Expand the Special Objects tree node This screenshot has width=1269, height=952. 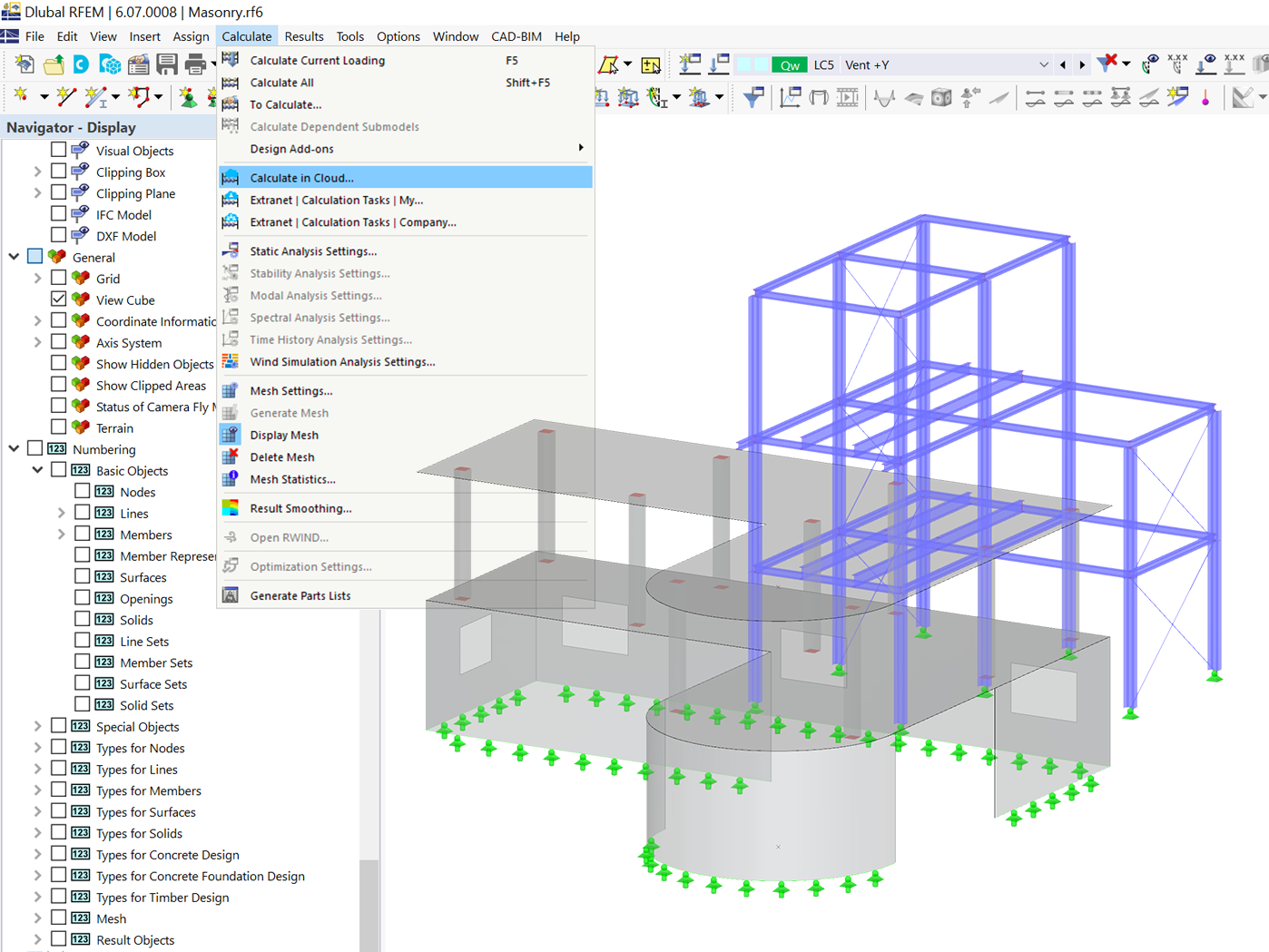click(38, 726)
